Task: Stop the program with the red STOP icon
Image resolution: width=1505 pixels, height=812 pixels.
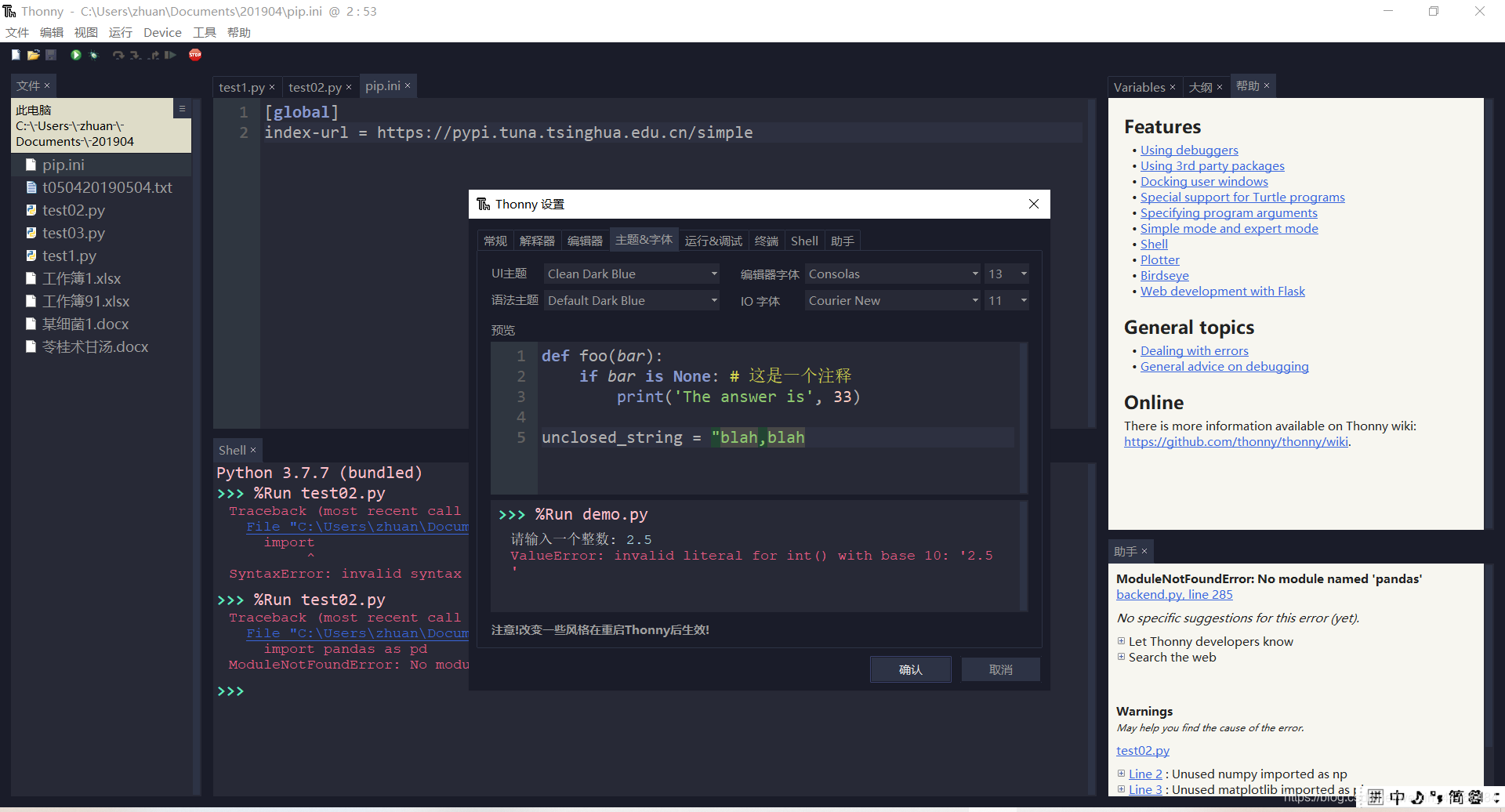Action: (x=195, y=54)
